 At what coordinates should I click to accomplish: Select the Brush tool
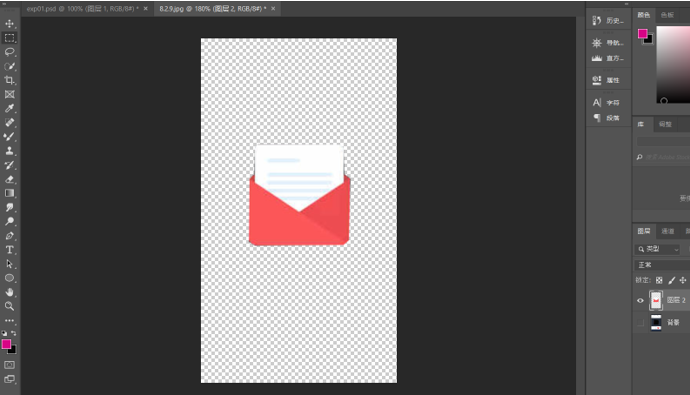(9, 137)
